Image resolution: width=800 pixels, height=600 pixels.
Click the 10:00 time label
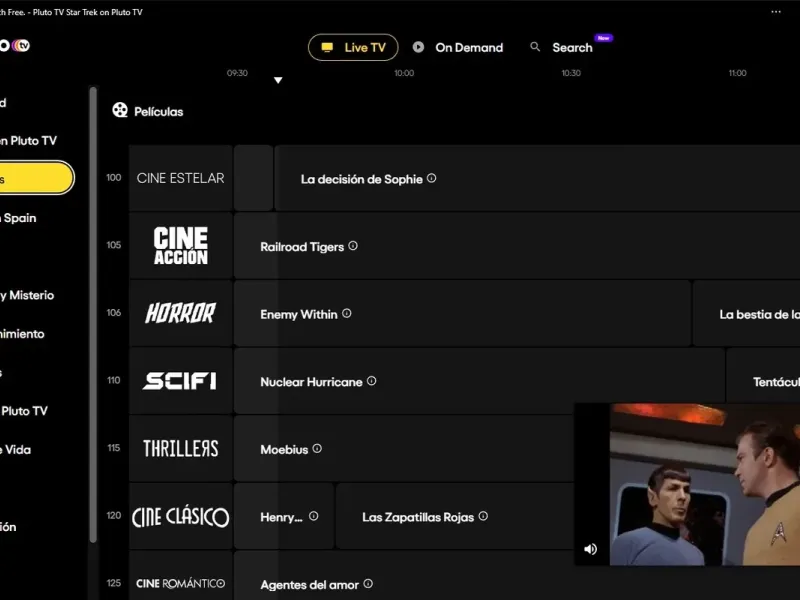point(404,73)
